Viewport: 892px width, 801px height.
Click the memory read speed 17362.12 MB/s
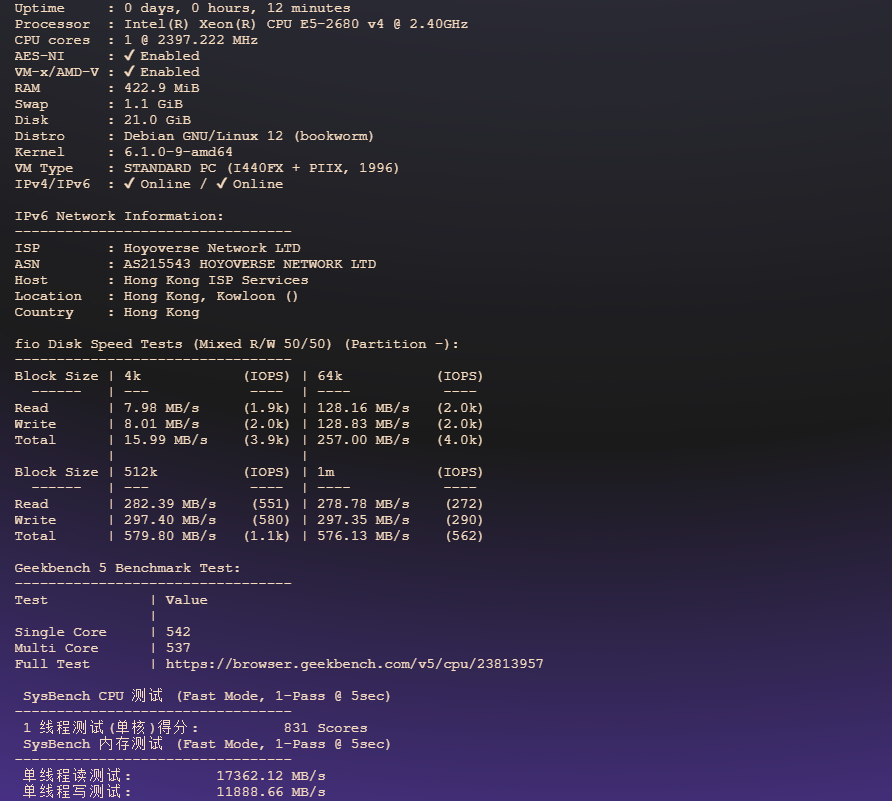[270, 776]
